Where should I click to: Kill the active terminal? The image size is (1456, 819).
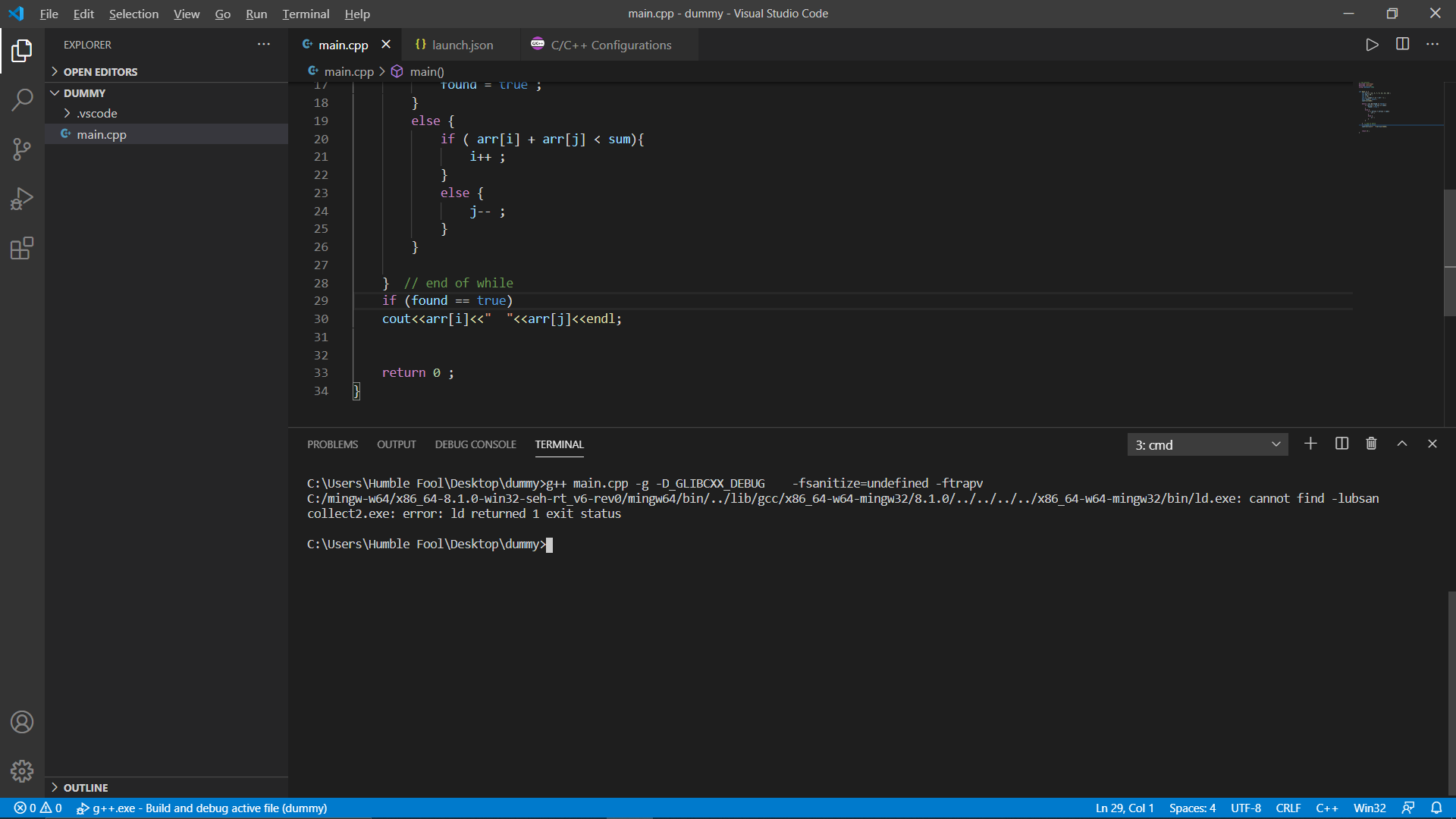[x=1371, y=444]
